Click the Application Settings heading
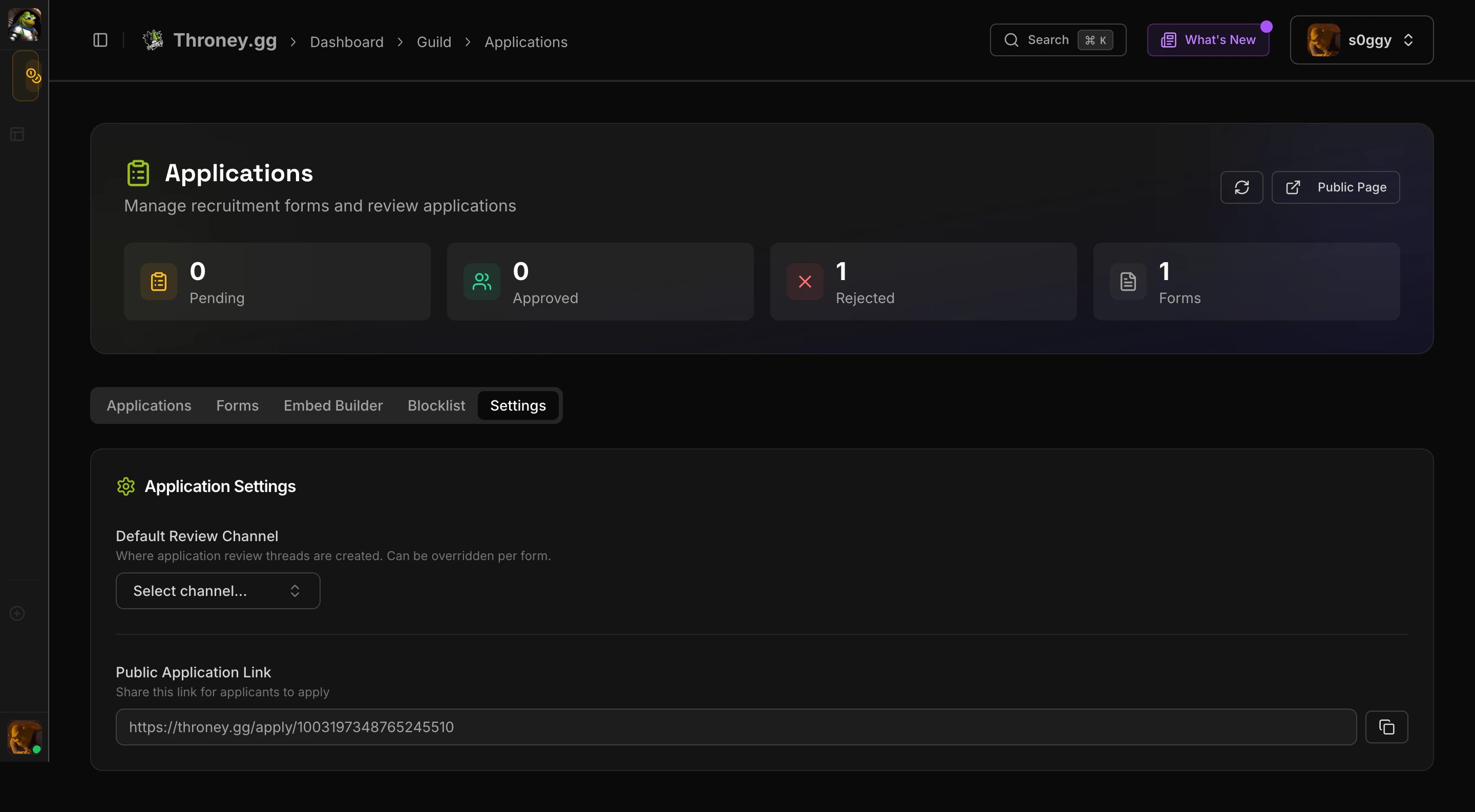 click(x=220, y=486)
